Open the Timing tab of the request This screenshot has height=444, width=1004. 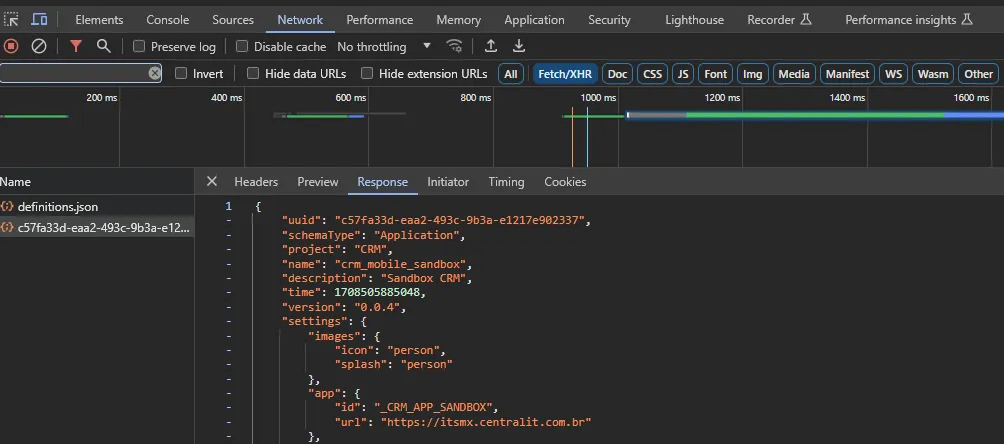pyautogui.click(x=506, y=182)
